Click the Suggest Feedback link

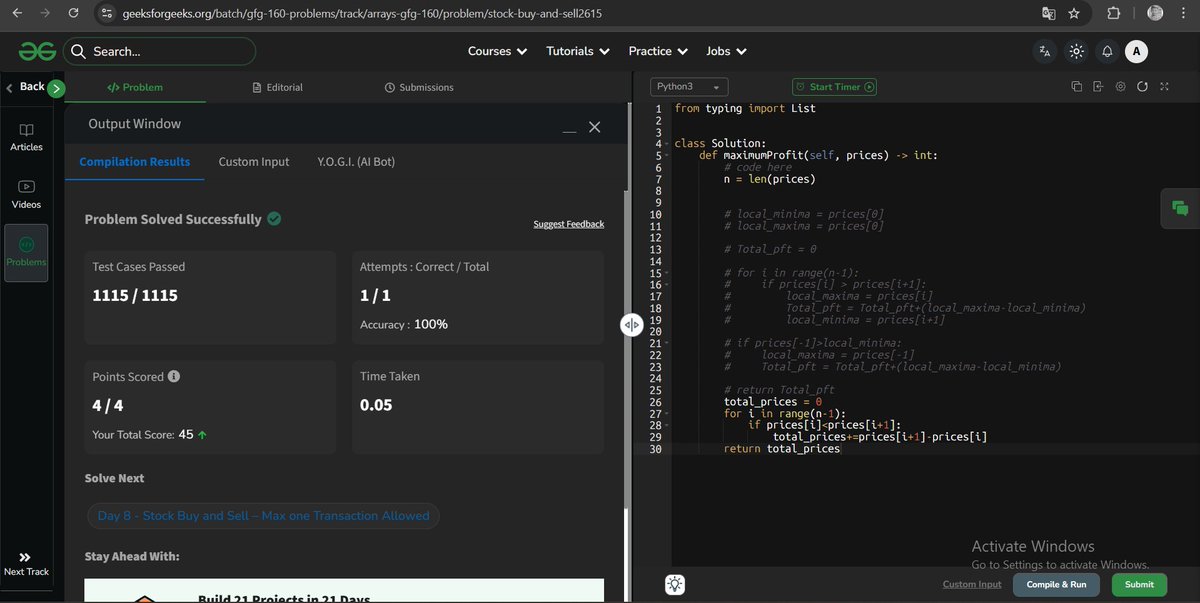[x=569, y=224]
